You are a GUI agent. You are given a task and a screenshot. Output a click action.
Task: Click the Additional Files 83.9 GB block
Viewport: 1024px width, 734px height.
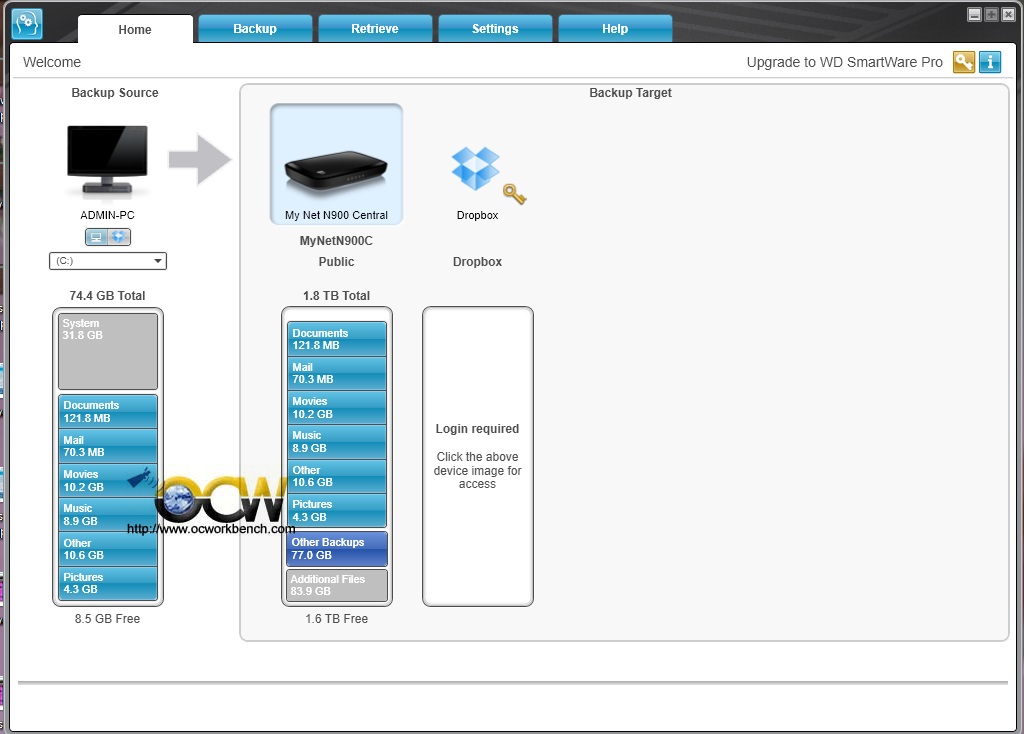(x=337, y=585)
